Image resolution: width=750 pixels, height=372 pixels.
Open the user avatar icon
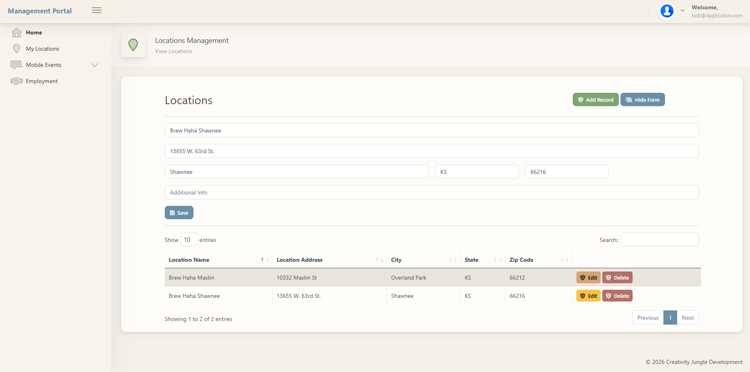point(667,11)
